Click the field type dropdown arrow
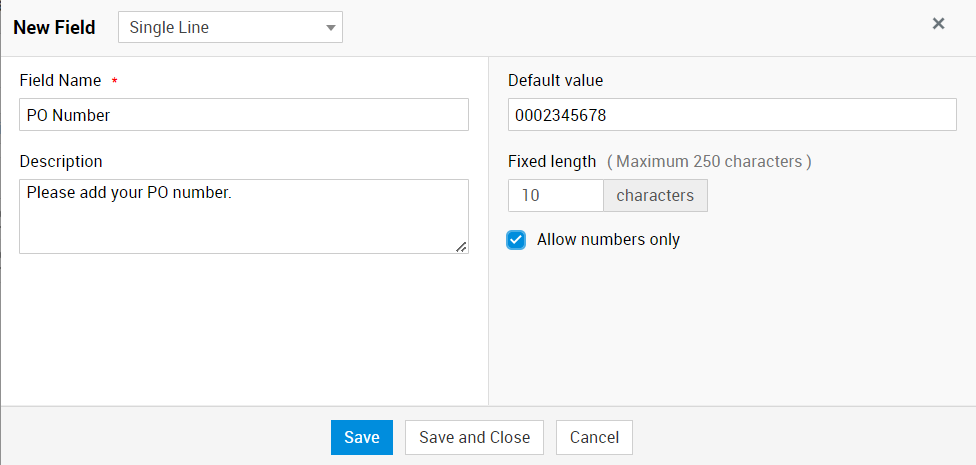Screen dimensions: 976x465 coord(330,28)
